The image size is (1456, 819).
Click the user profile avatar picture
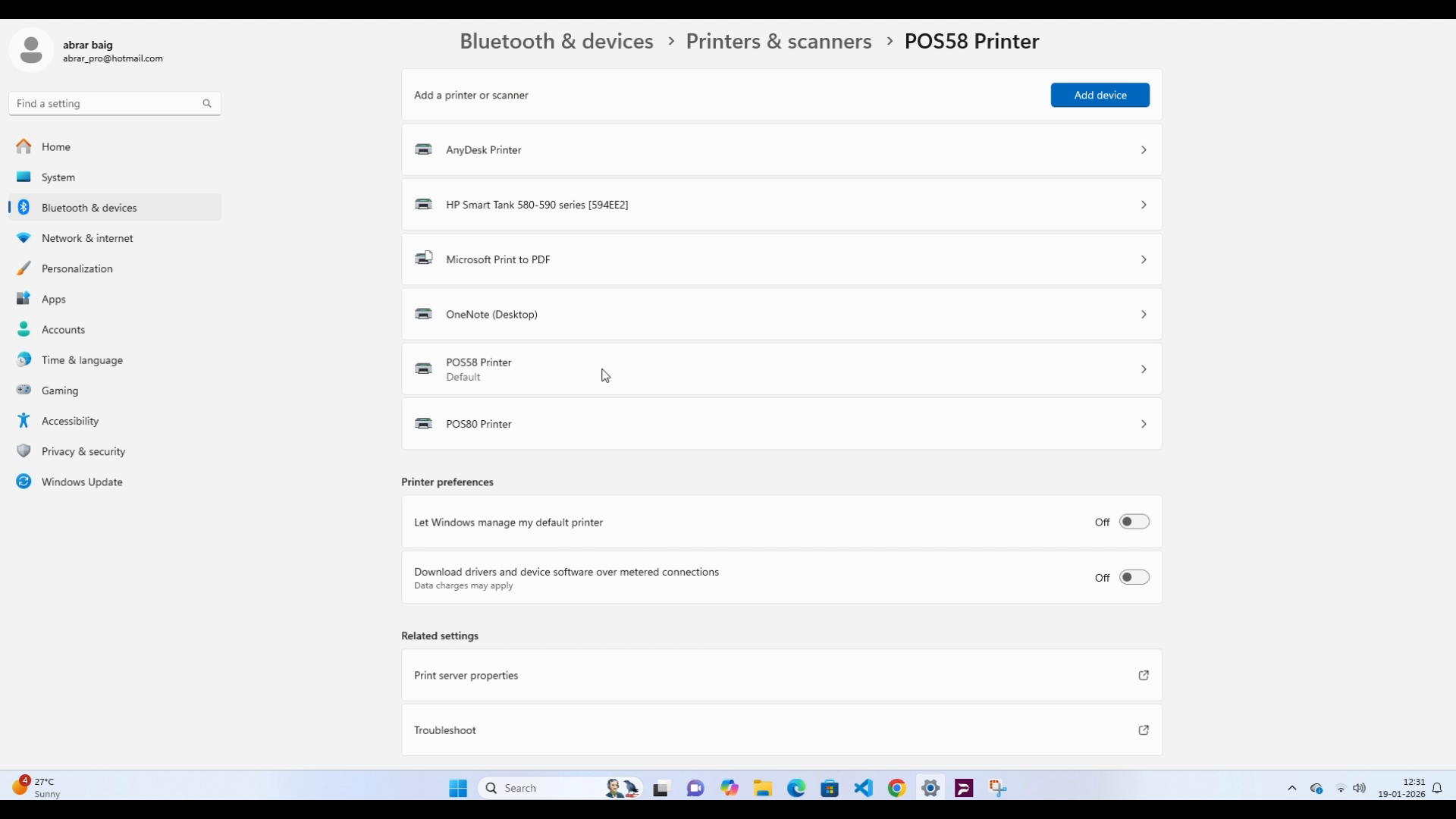click(31, 51)
